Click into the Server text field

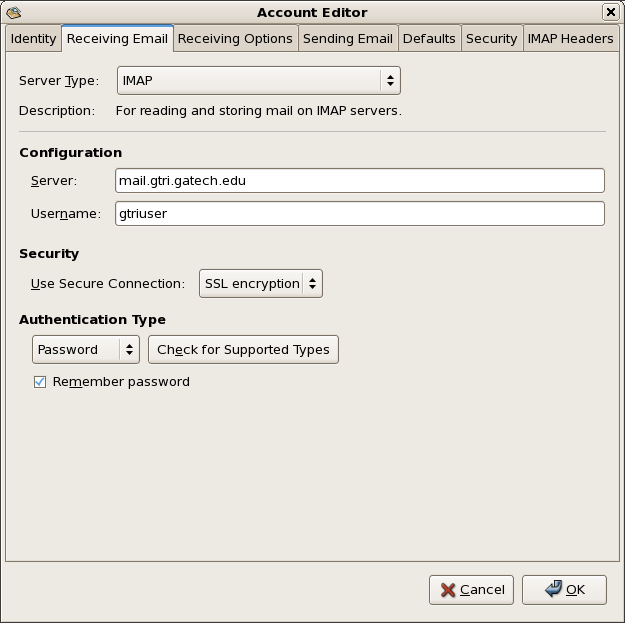coord(359,181)
